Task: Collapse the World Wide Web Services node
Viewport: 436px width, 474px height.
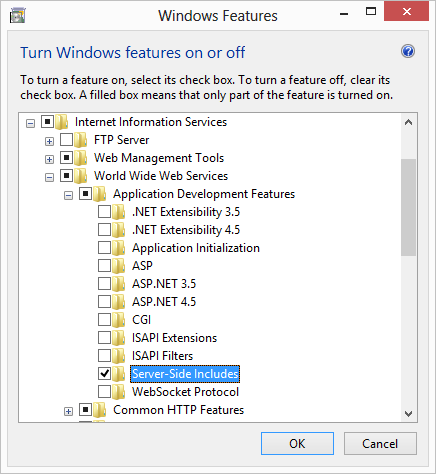Action: (49, 177)
